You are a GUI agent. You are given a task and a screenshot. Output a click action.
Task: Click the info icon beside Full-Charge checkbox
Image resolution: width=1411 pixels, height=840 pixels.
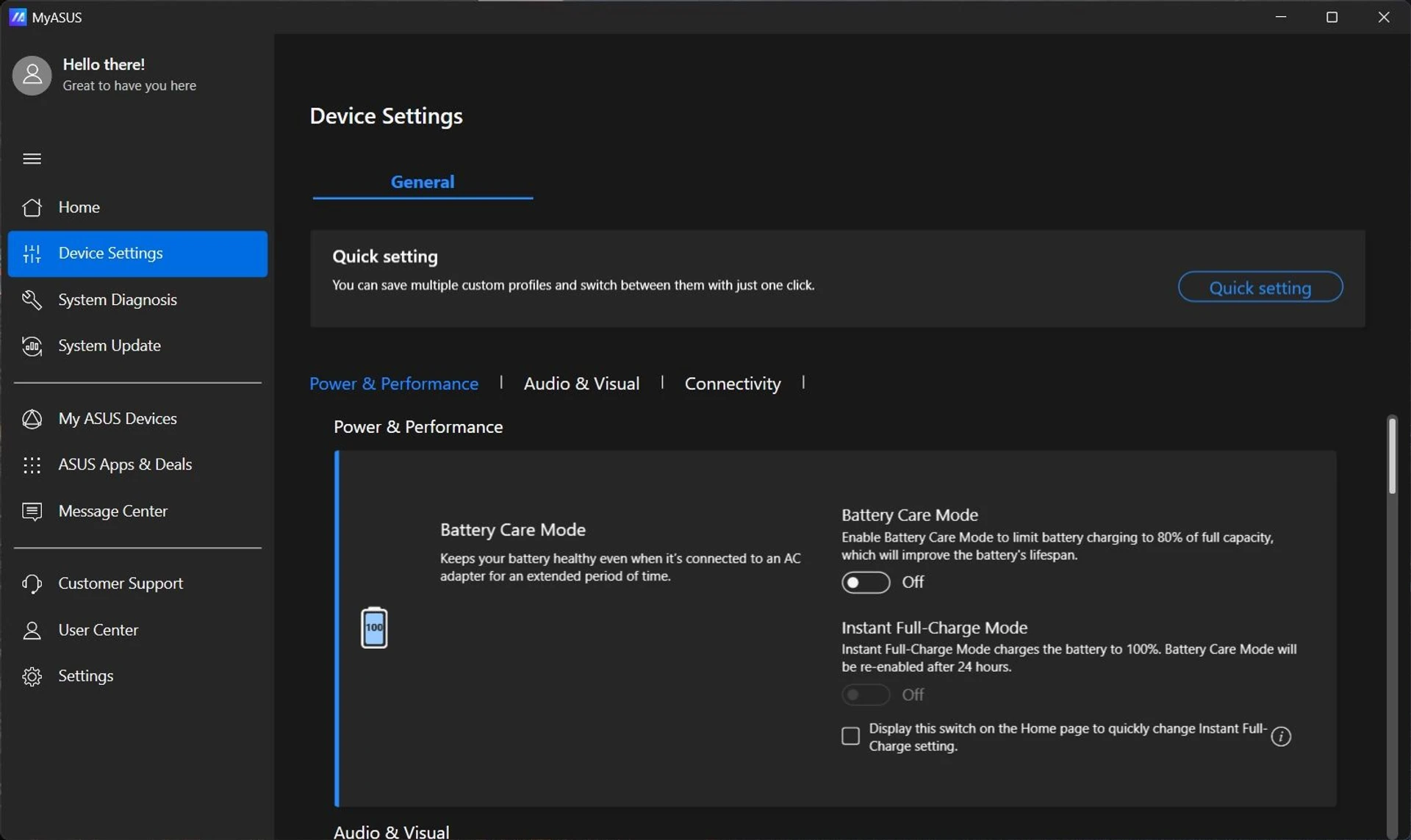[1281, 736]
